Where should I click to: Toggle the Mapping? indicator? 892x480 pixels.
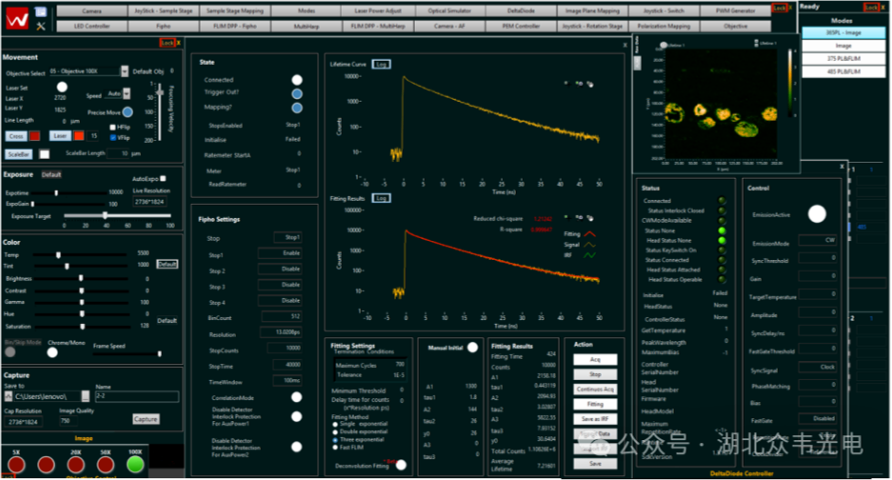pos(296,108)
